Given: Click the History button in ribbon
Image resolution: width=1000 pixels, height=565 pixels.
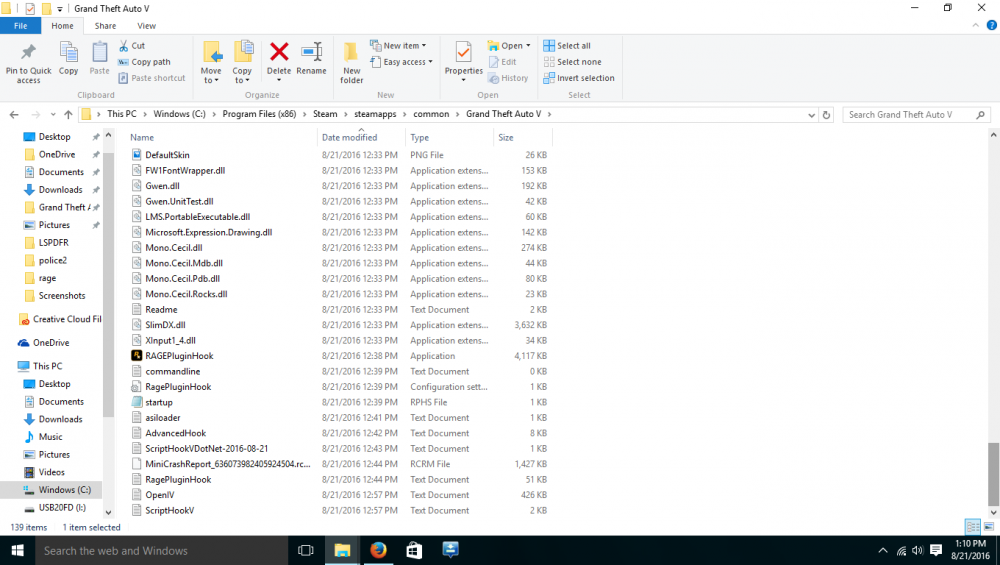Looking at the screenshot, I should 508,78.
